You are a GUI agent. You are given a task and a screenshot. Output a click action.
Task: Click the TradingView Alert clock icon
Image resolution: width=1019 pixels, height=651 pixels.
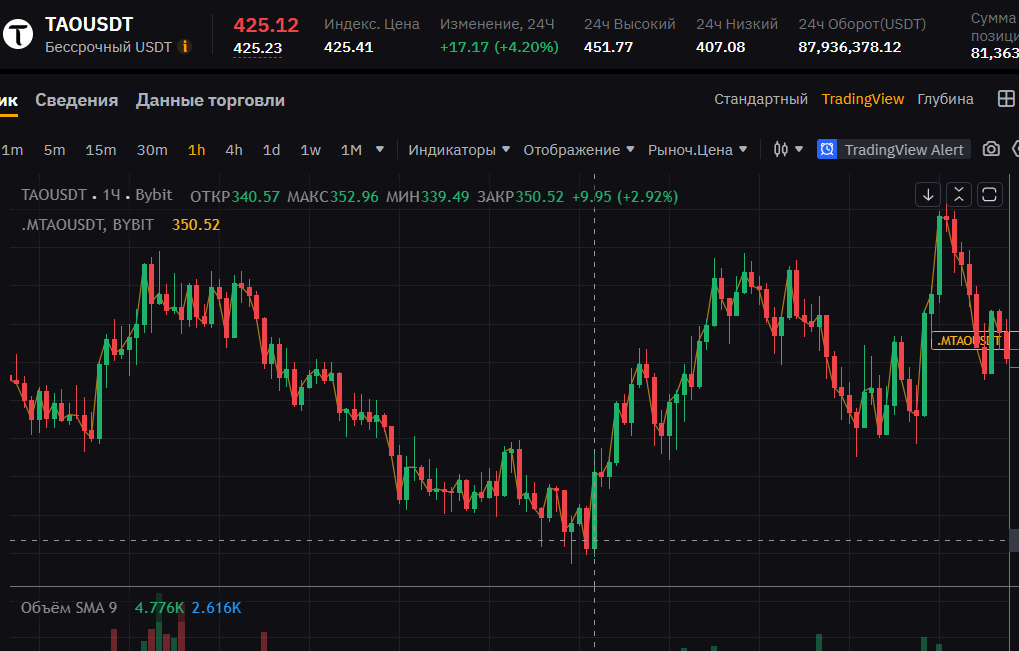(827, 149)
